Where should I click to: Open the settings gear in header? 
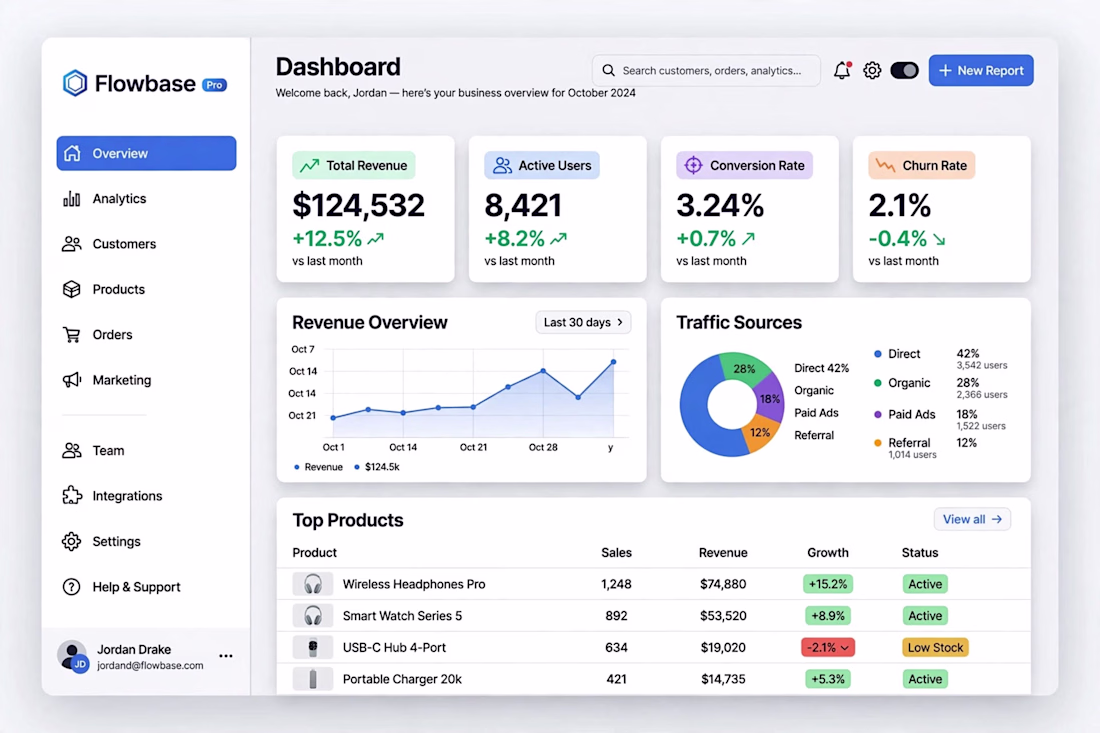(x=872, y=70)
